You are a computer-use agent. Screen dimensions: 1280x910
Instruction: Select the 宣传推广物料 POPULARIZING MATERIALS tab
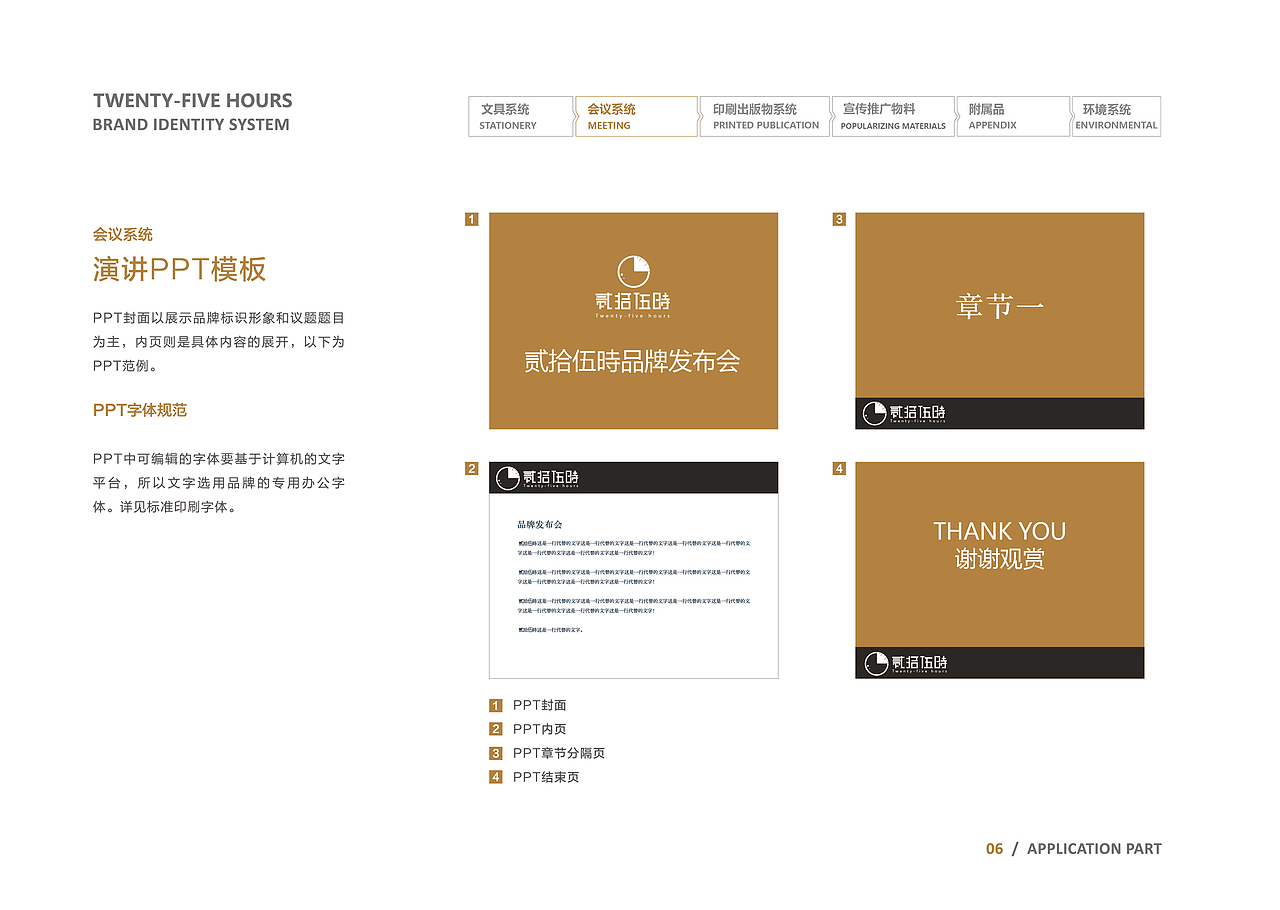click(x=892, y=116)
